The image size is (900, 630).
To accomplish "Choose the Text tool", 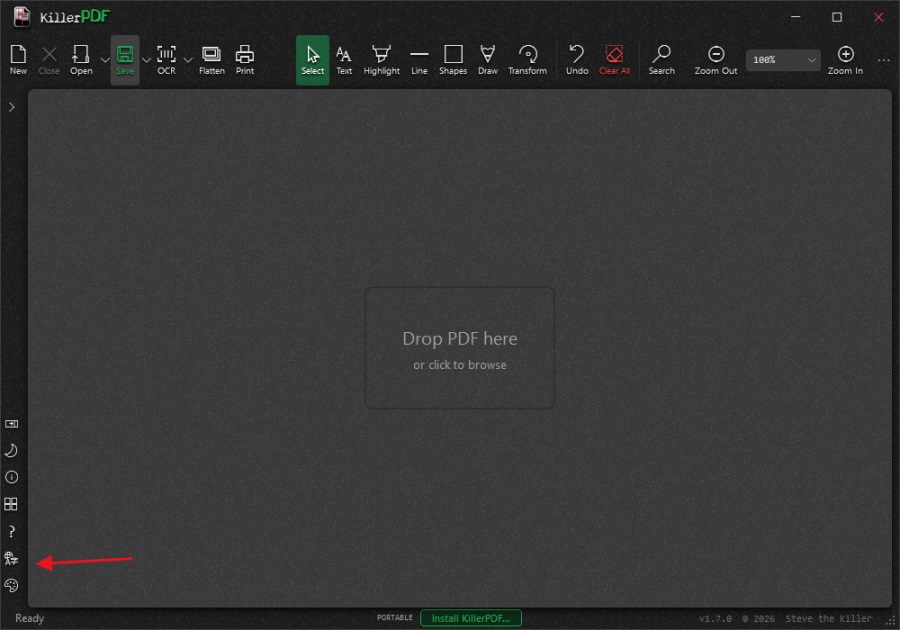I will click(344, 60).
